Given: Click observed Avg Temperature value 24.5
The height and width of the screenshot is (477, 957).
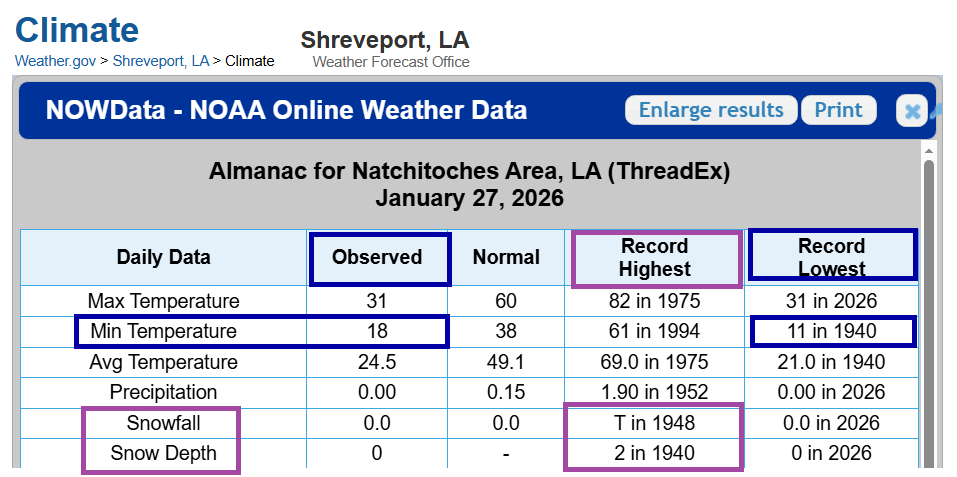Looking at the screenshot, I should click(x=377, y=362).
